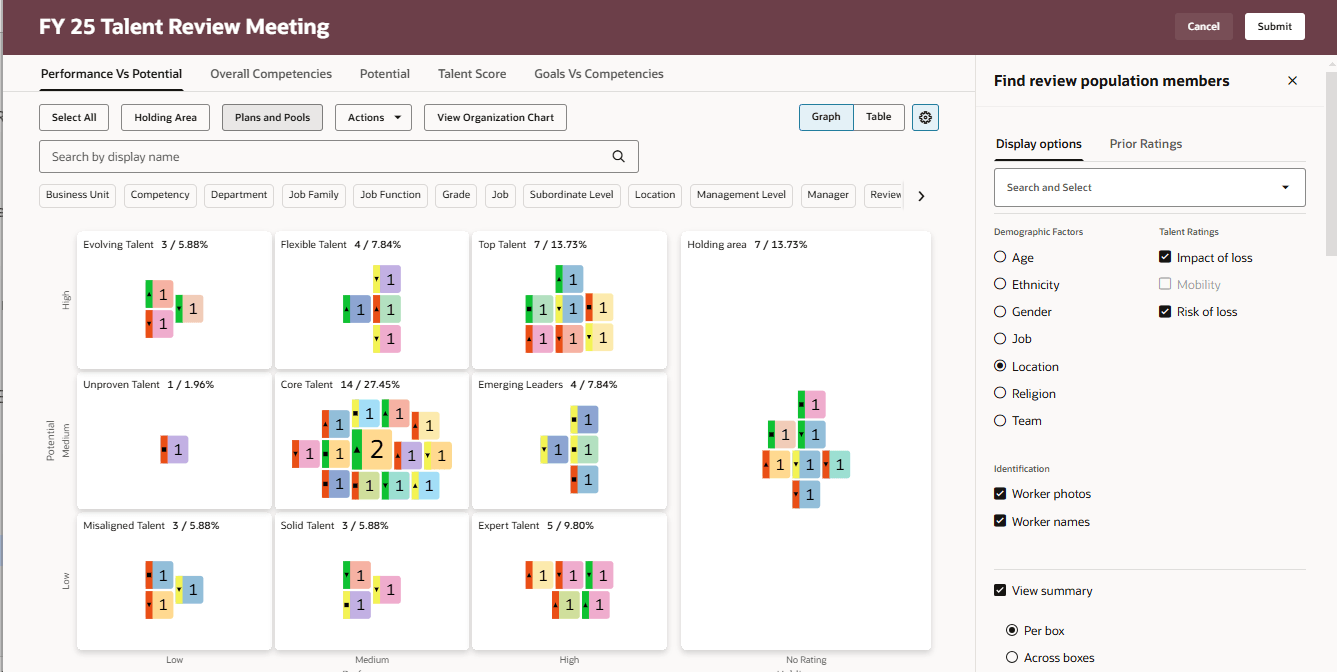1337x672 pixels.
Task: Switch to Table view
Action: point(878,117)
